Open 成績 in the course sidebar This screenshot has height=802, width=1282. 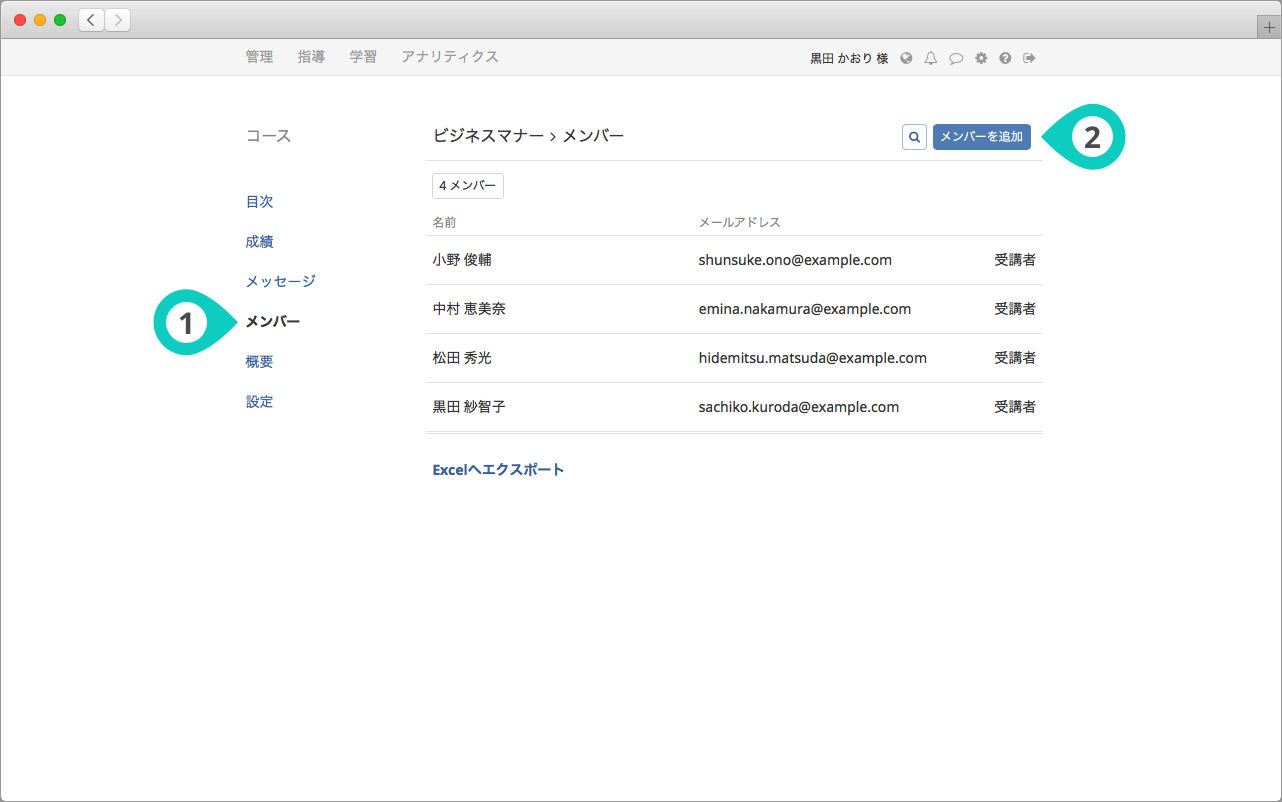pos(259,241)
